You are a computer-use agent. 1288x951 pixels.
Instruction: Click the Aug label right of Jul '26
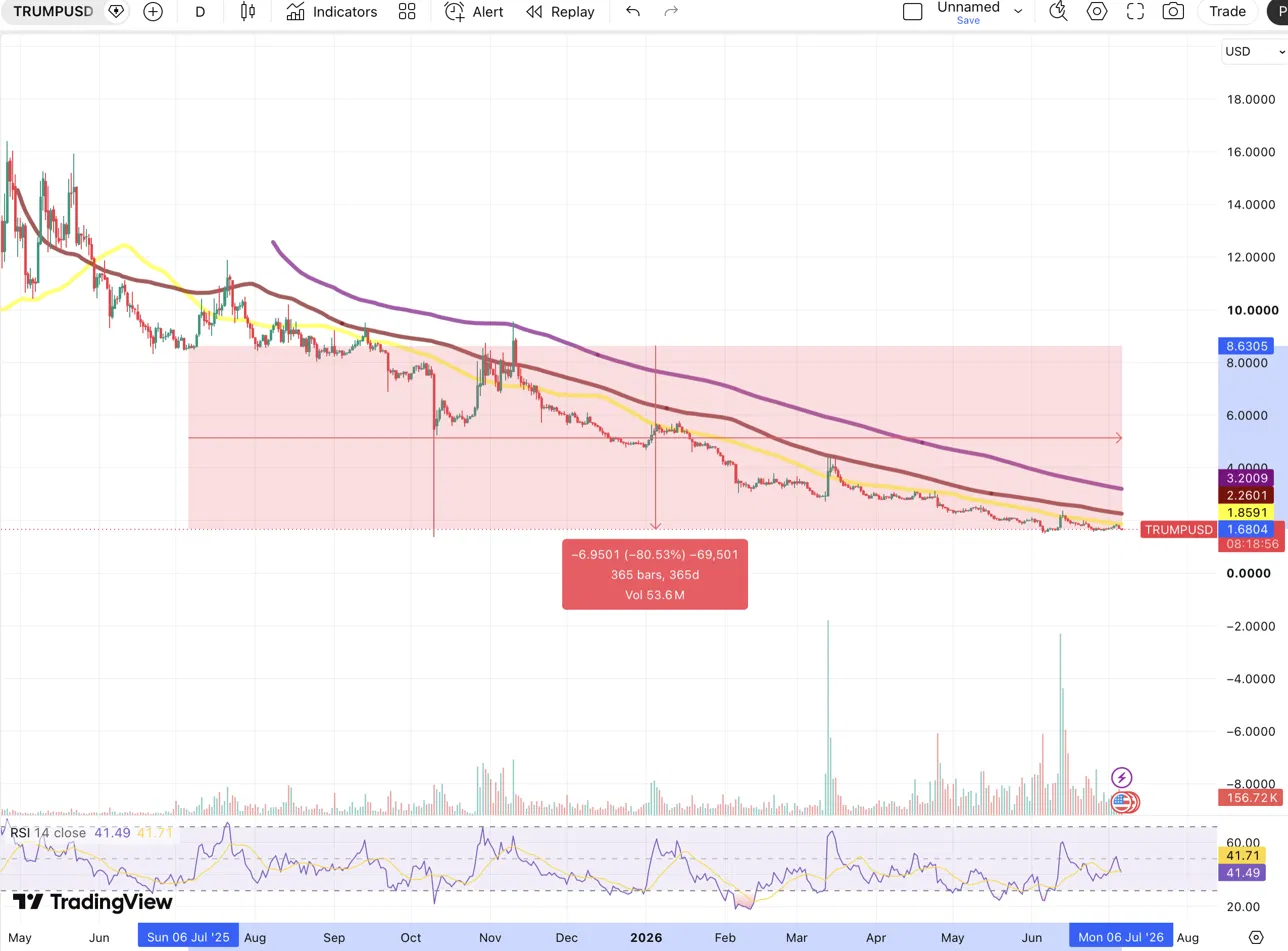pos(1187,938)
